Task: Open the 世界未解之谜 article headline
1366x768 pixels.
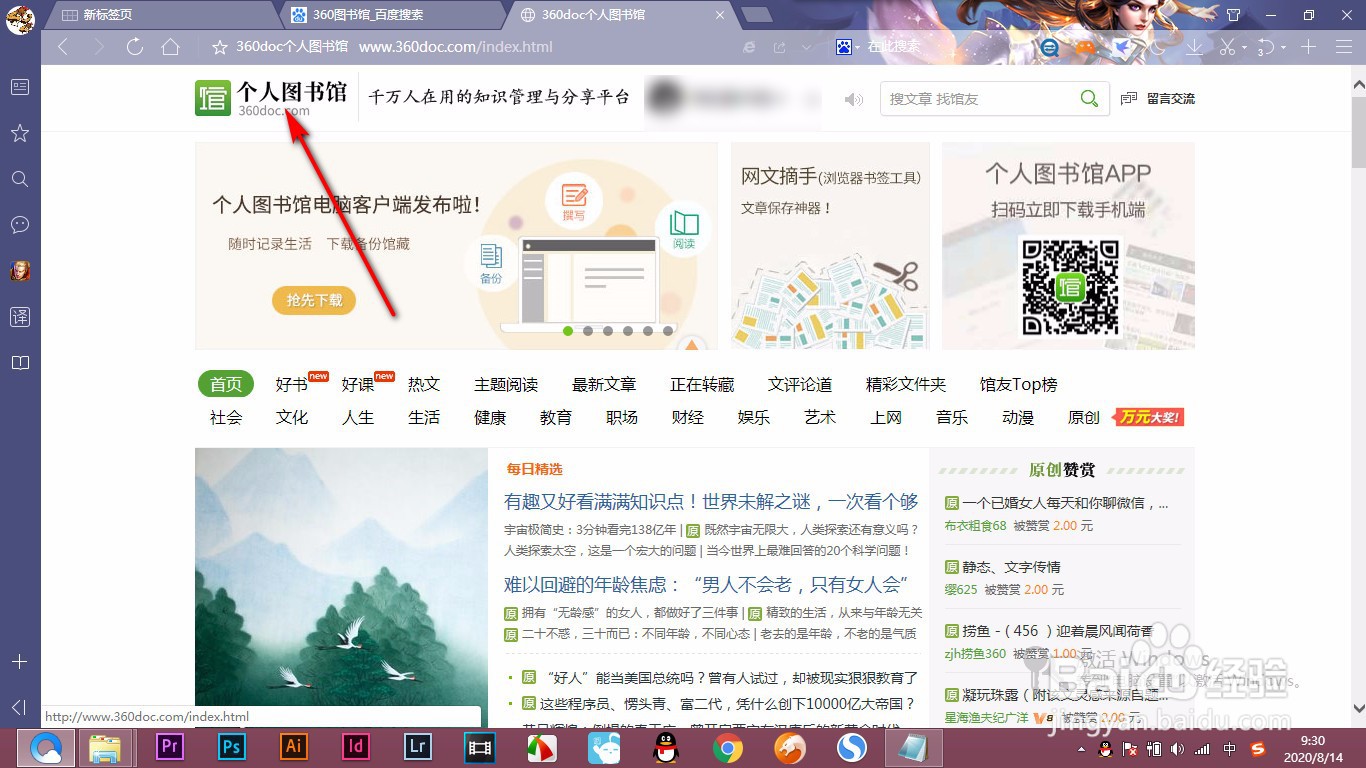Action: point(710,501)
